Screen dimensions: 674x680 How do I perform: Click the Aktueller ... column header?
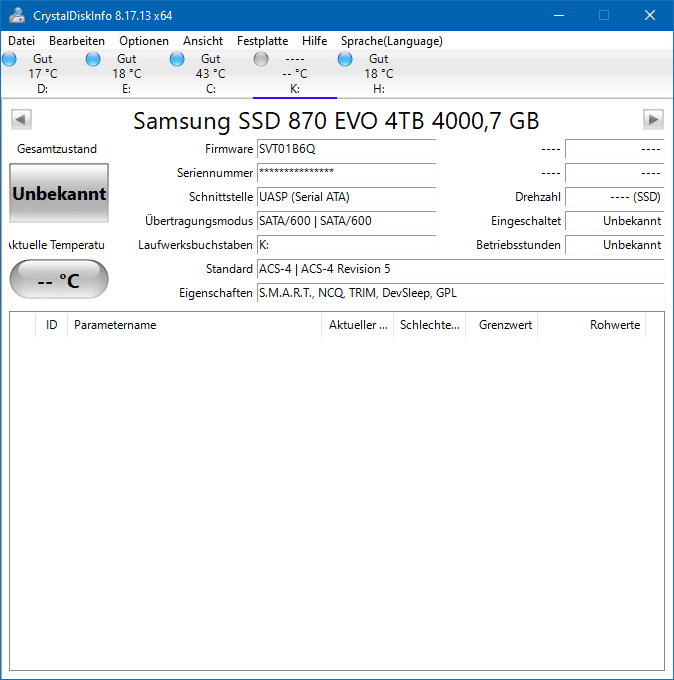[358, 325]
